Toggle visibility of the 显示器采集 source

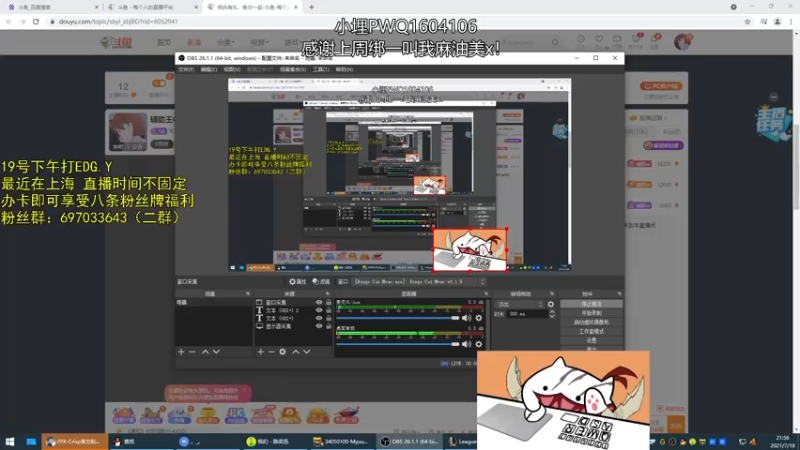coord(319,326)
